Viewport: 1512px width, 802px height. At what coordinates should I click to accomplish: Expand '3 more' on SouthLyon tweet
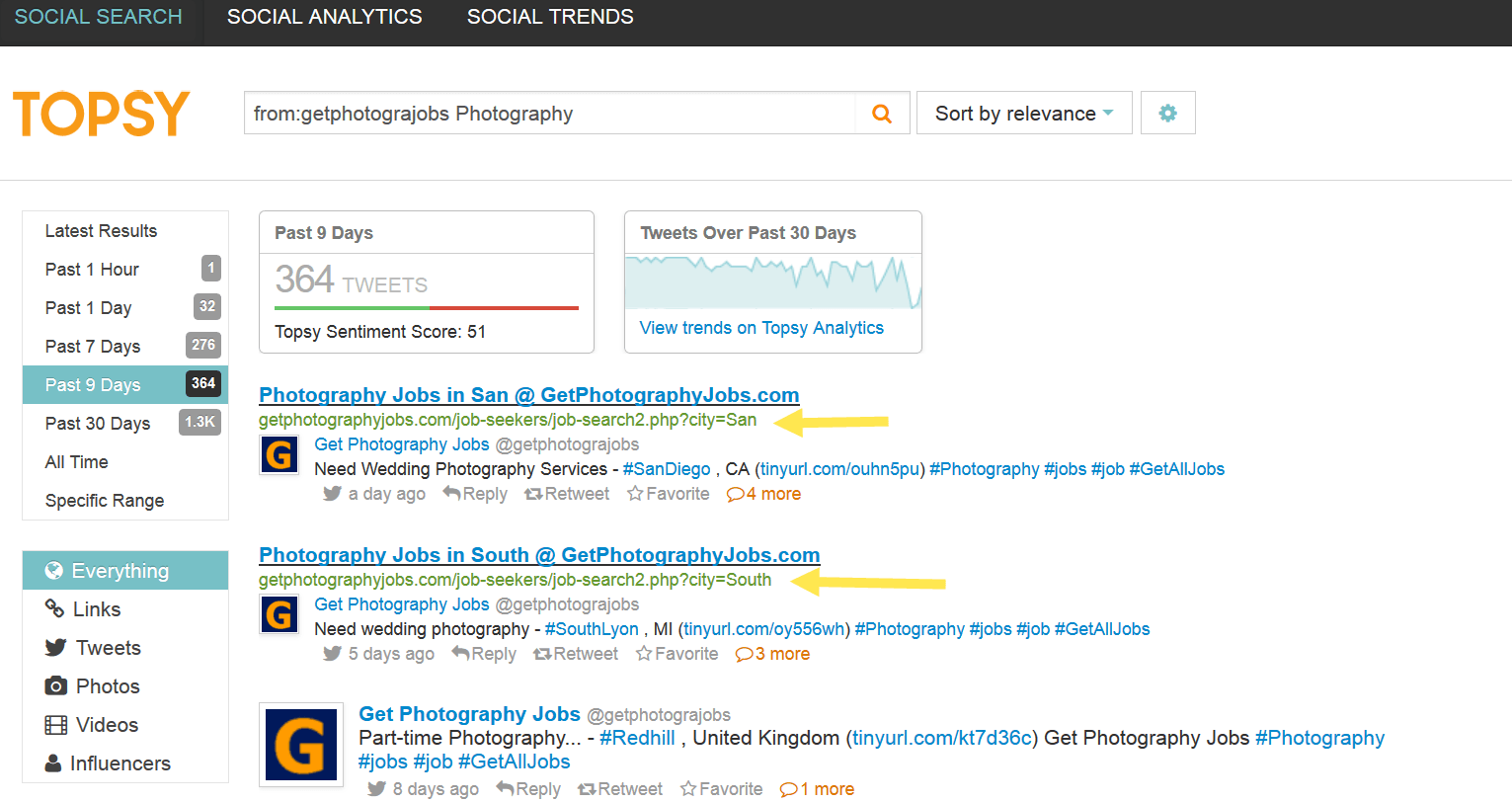[x=772, y=654]
